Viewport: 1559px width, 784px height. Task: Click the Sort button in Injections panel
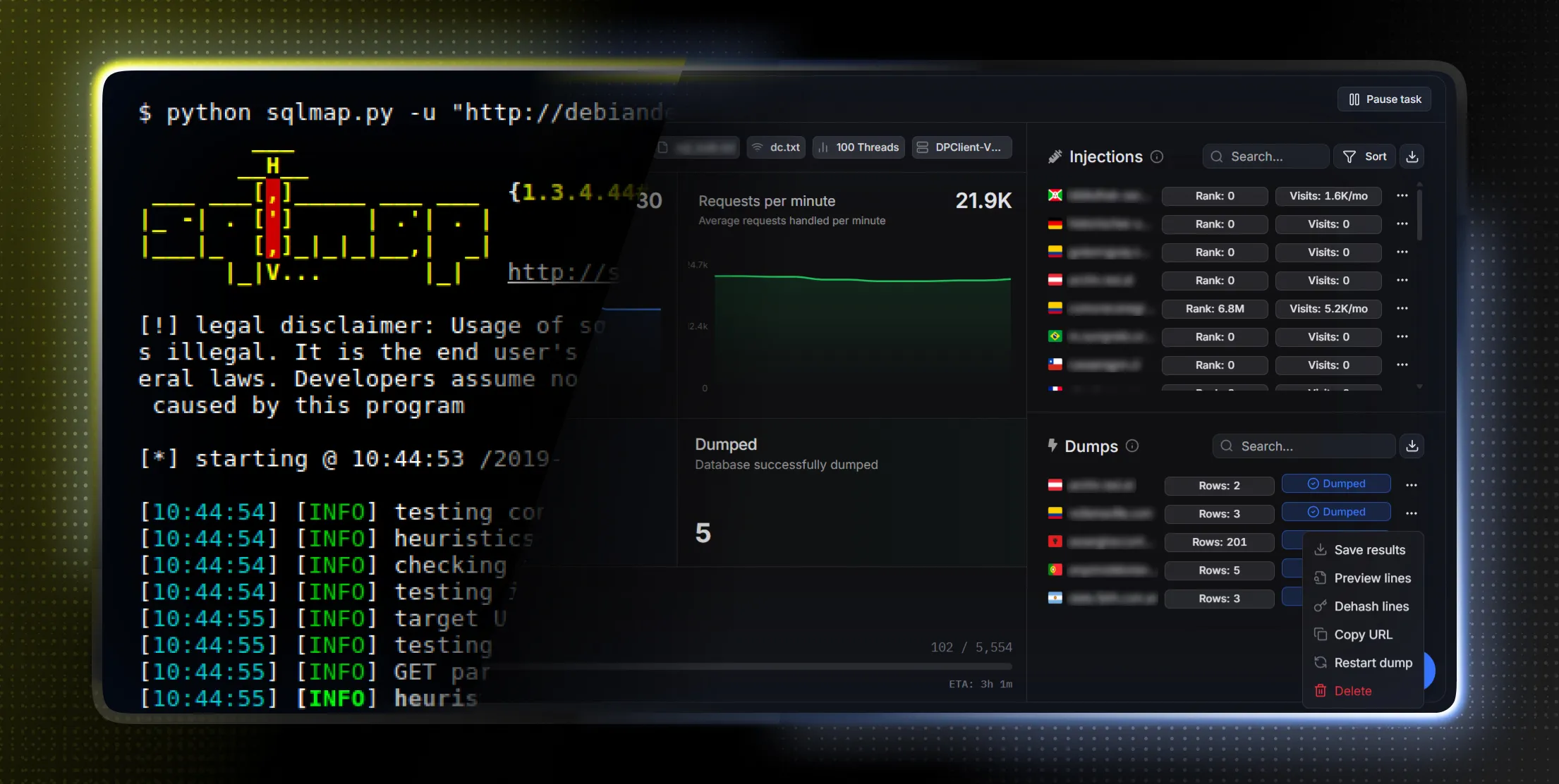(x=1364, y=156)
